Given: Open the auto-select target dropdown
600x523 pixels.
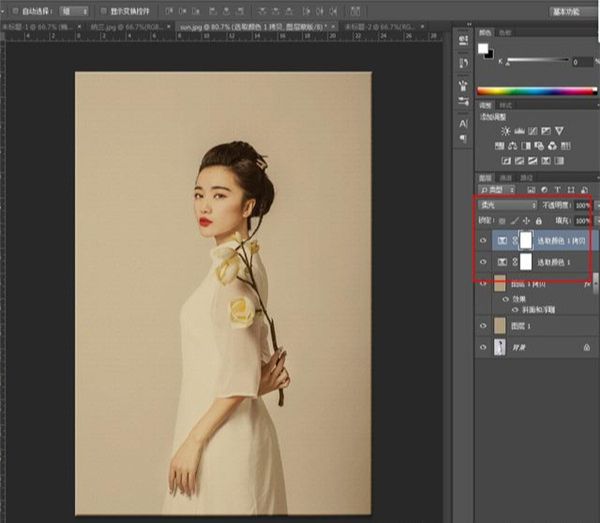Looking at the screenshot, I should coord(74,11).
